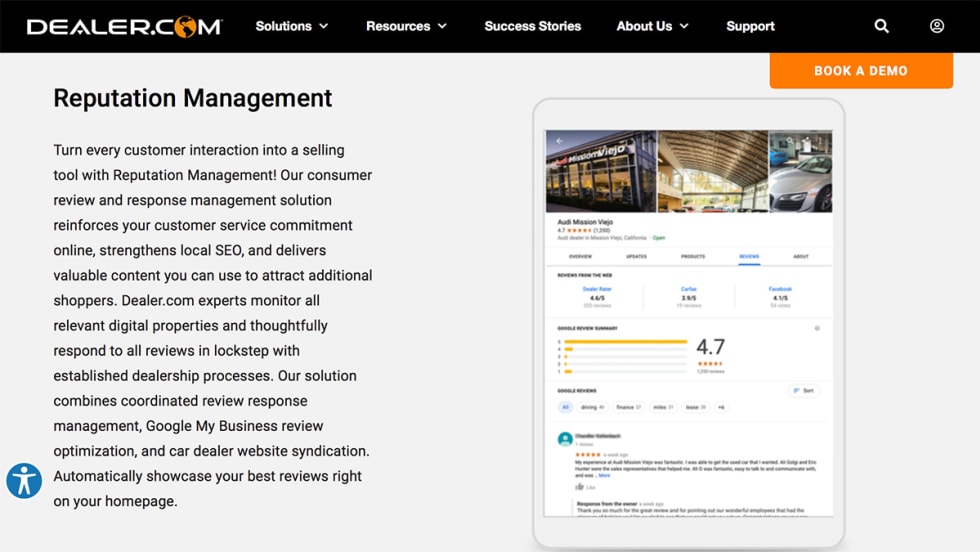Open the user account icon
The height and width of the screenshot is (552, 980).
pos(937,26)
